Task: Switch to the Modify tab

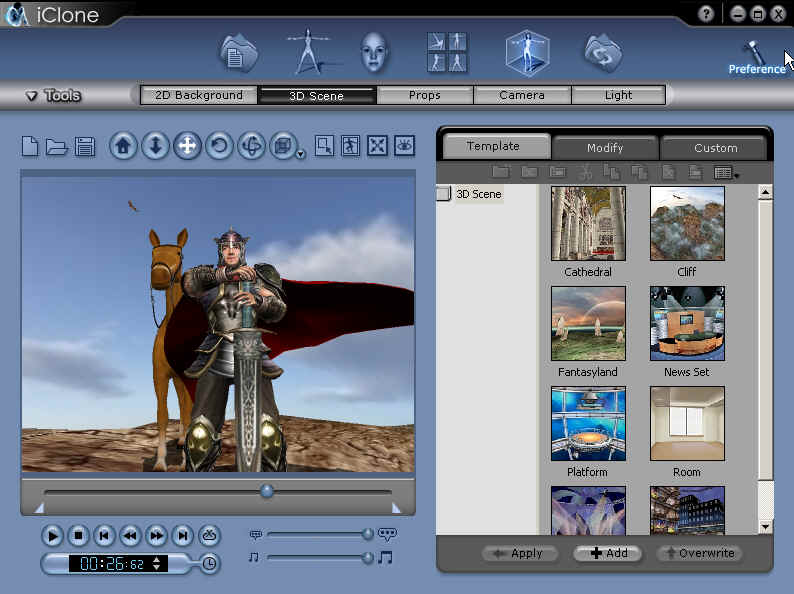Action: tap(605, 147)
